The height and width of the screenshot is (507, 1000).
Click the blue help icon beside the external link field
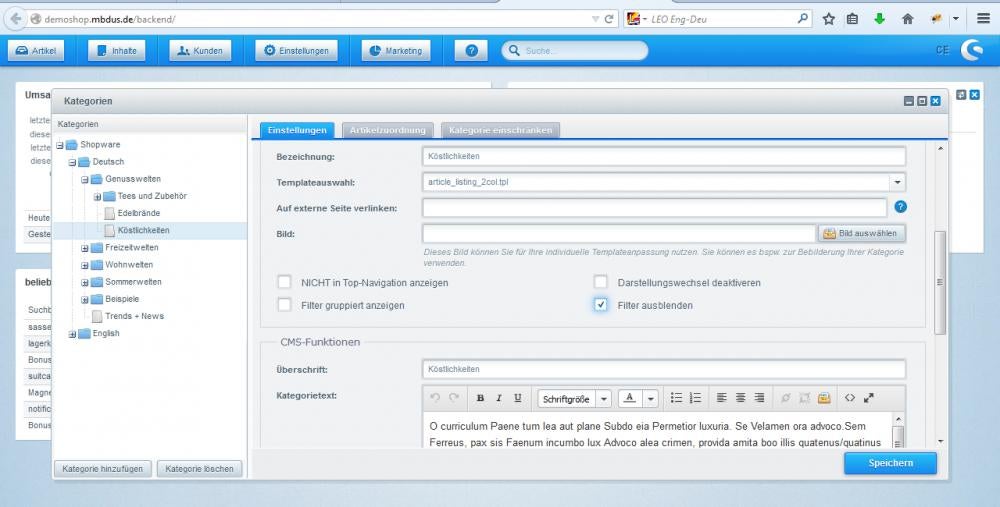[x=900, y=207]
